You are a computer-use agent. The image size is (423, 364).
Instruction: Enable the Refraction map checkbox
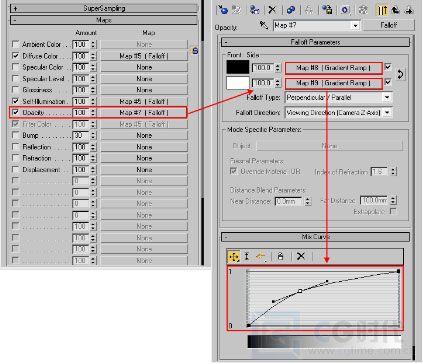coord(15,157)
